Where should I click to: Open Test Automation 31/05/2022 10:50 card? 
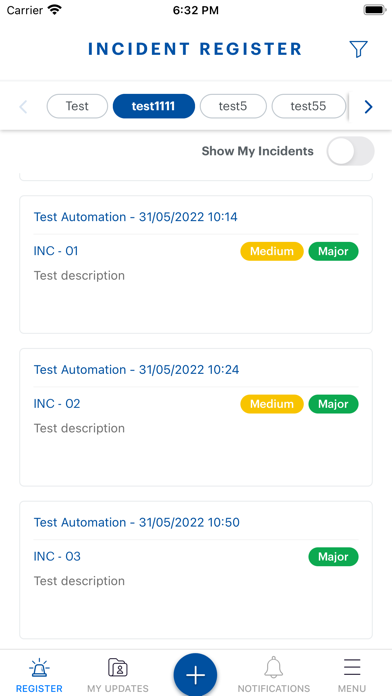click(x=196, y=570)
